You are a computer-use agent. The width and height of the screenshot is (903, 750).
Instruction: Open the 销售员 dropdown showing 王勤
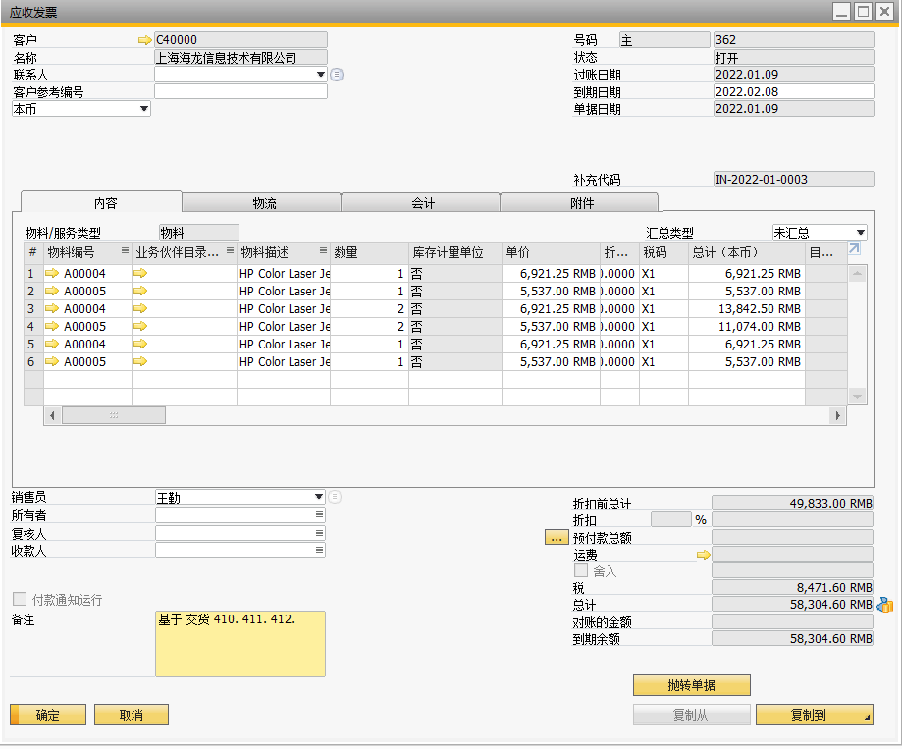tap(319, 497)
